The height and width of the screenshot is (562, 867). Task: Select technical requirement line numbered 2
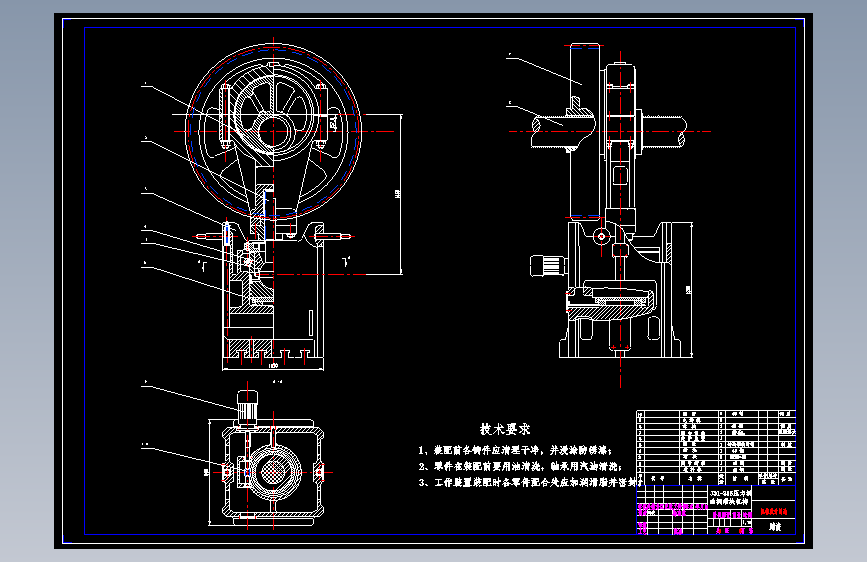(x=520, y=466)
